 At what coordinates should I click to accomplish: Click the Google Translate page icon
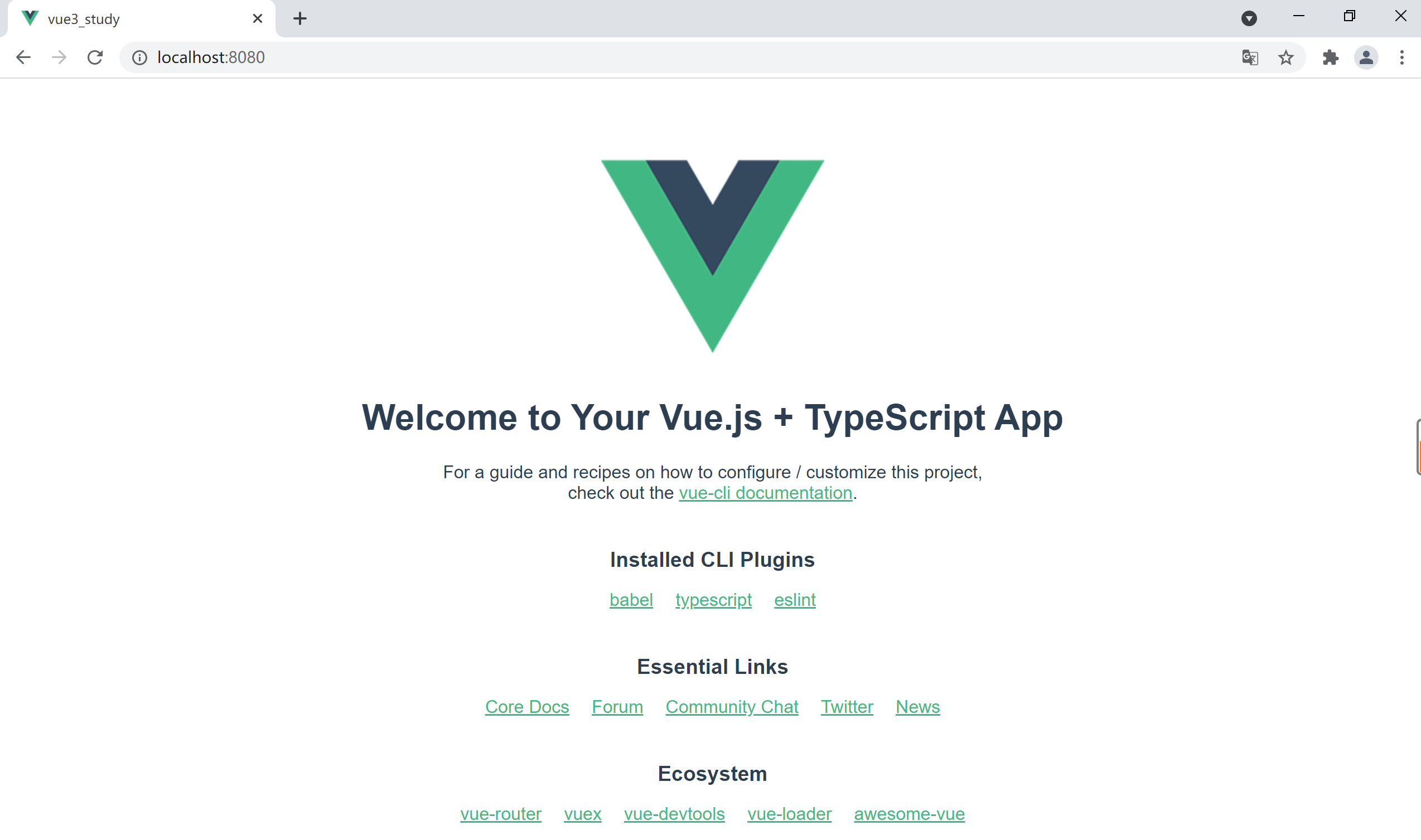click(1250, 56)
